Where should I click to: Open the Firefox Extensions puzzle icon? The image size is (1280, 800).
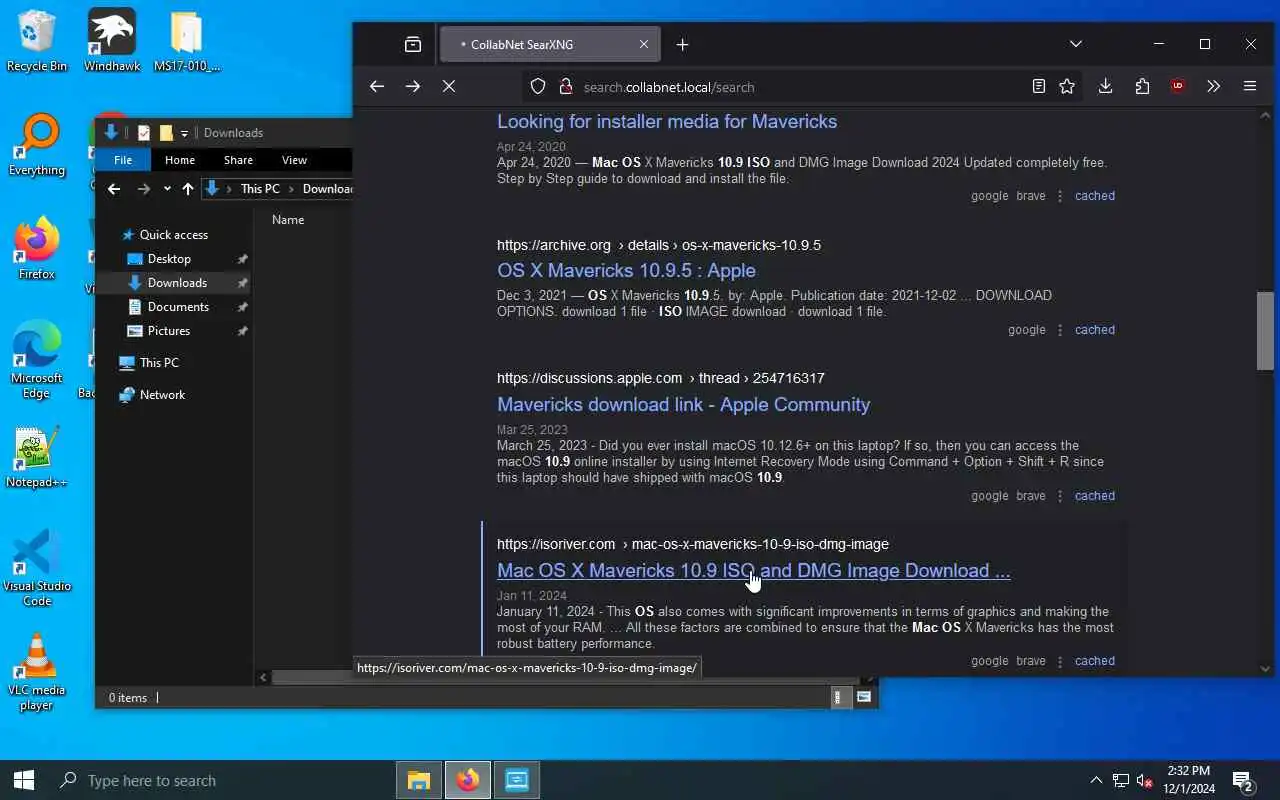point(1142,87)
